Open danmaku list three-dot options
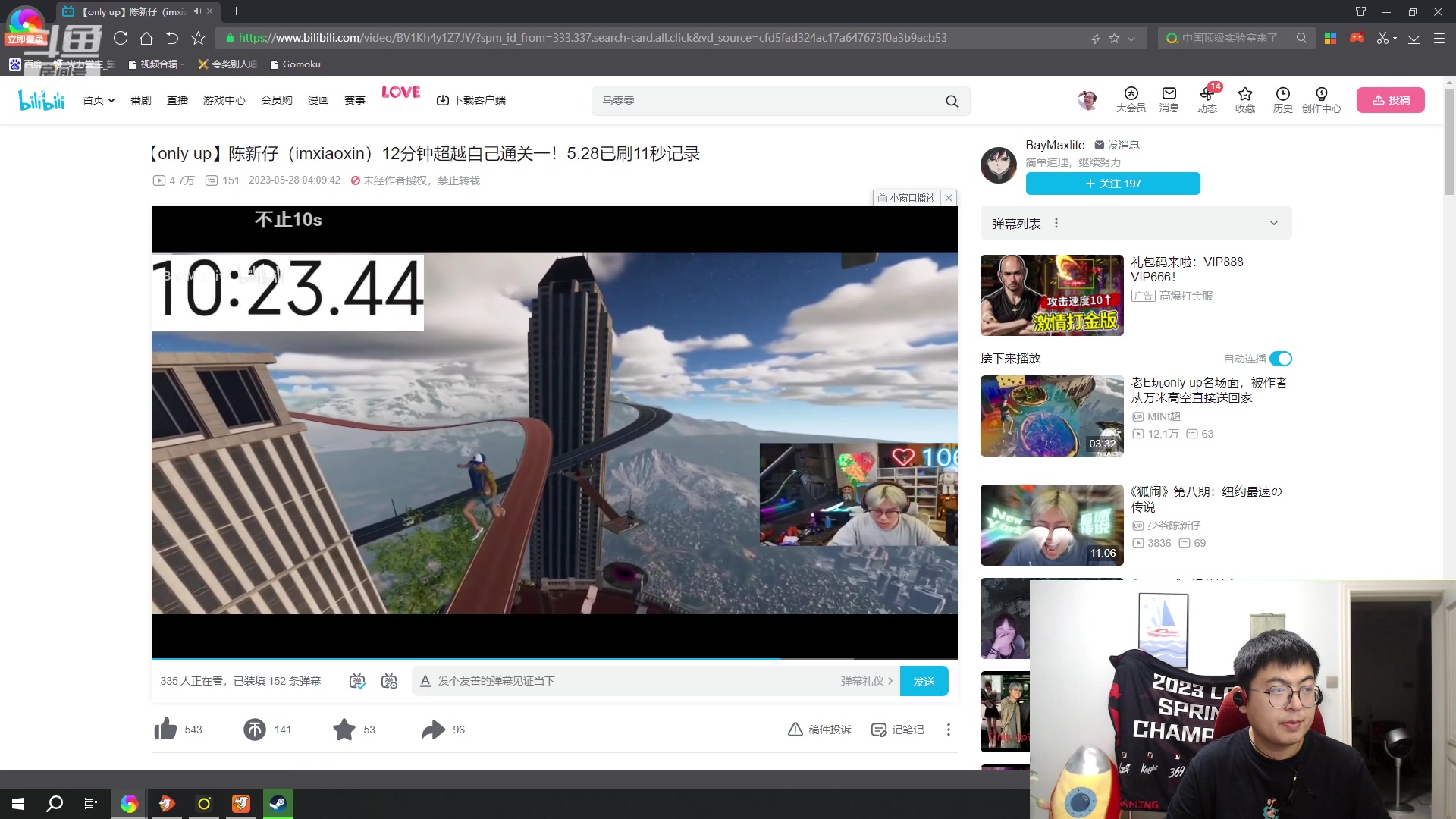The height and width of the screenshot is (819, 1456). 1056,223
